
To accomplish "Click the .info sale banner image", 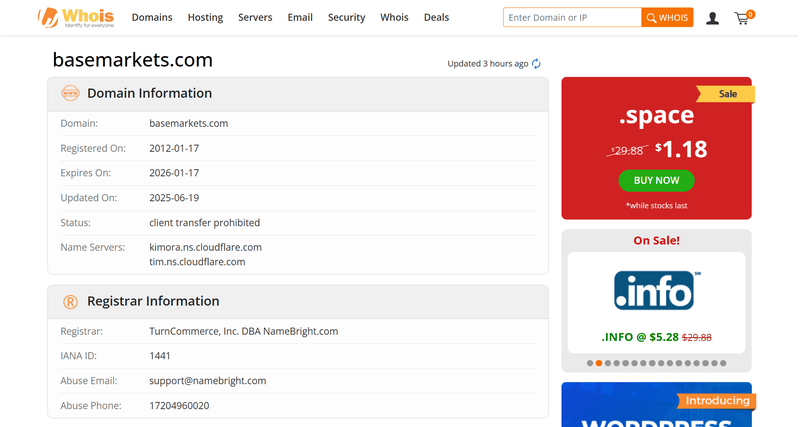I will (657, 303).
